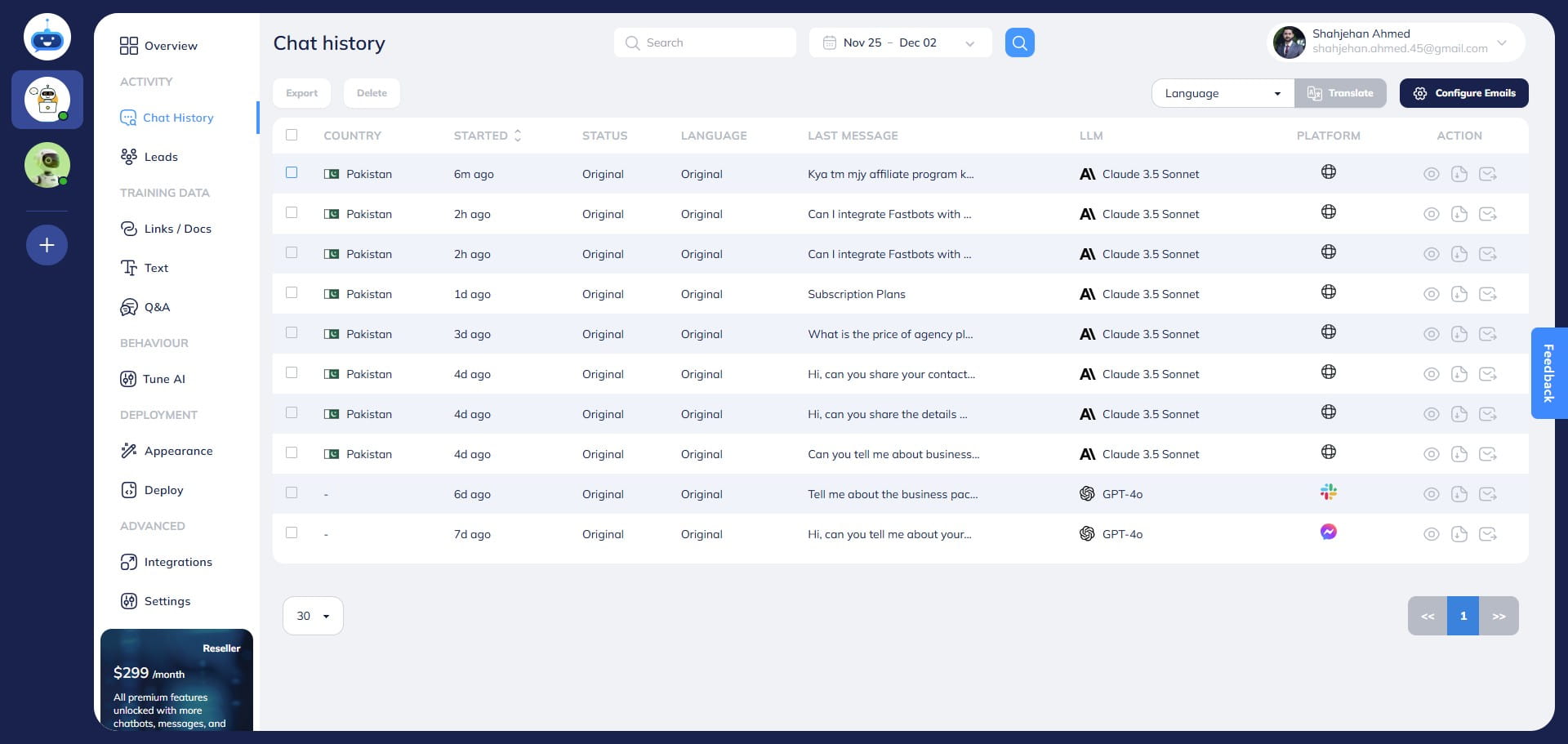Click the Configure Emails button

point(1463,92)
